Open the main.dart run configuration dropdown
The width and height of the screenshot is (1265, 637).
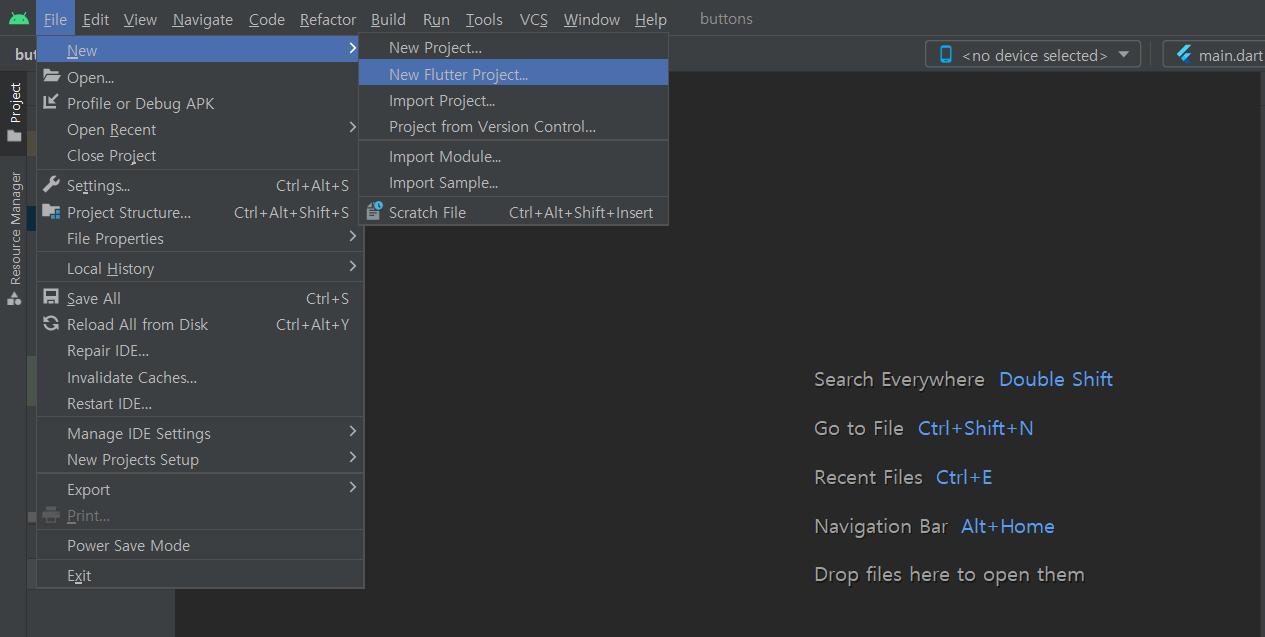(1214, 55)
